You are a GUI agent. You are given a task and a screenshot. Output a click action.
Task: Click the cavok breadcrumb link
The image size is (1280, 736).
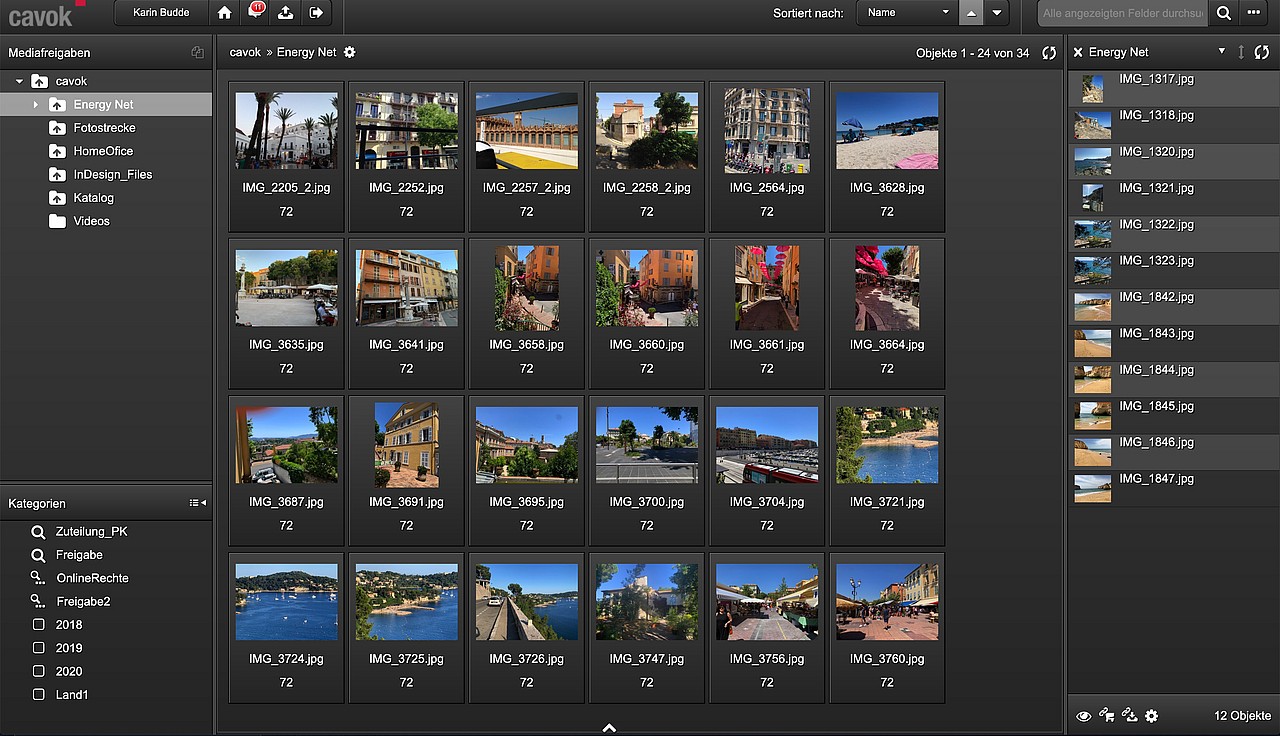tap(245, 52)
